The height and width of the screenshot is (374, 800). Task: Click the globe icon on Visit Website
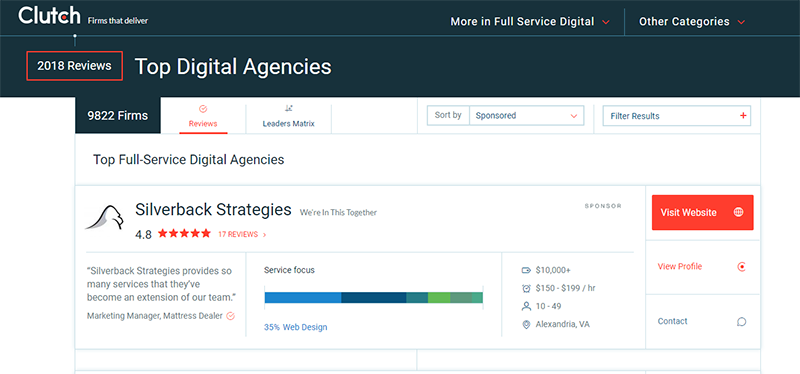coord(738,212)
